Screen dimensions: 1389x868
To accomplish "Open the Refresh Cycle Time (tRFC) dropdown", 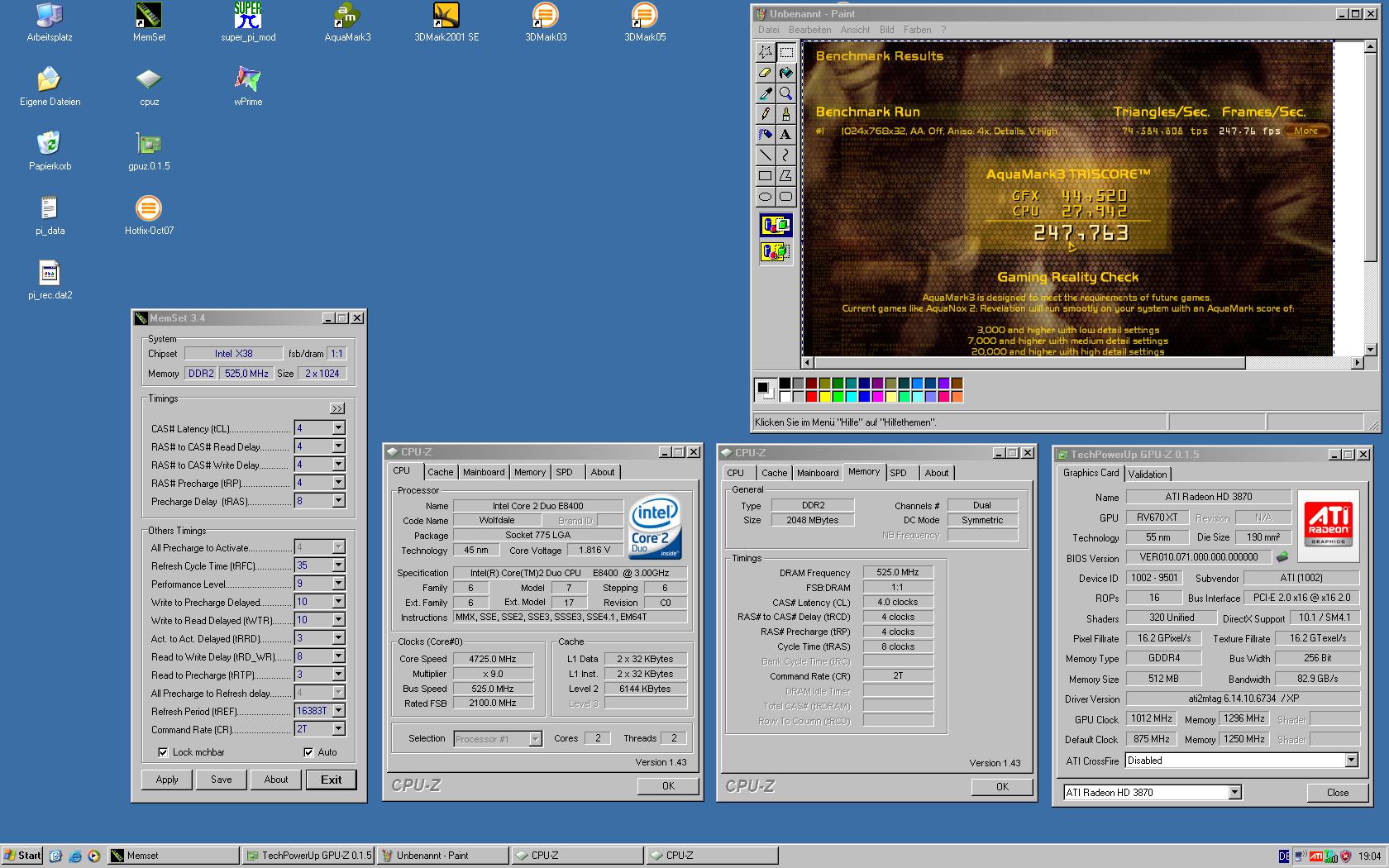I will (338, 565).
